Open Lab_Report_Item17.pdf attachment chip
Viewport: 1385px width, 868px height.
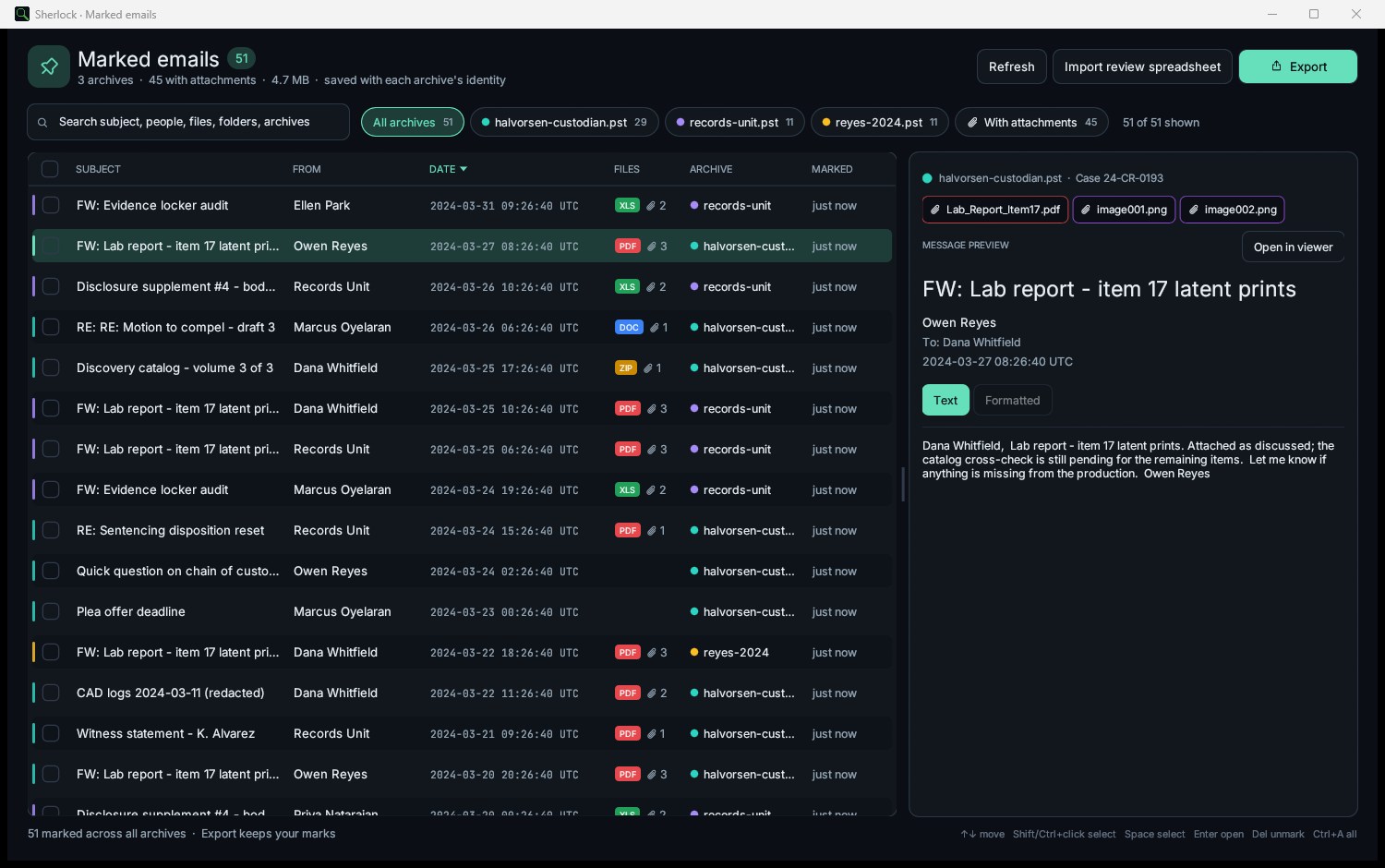click(995, 210)
